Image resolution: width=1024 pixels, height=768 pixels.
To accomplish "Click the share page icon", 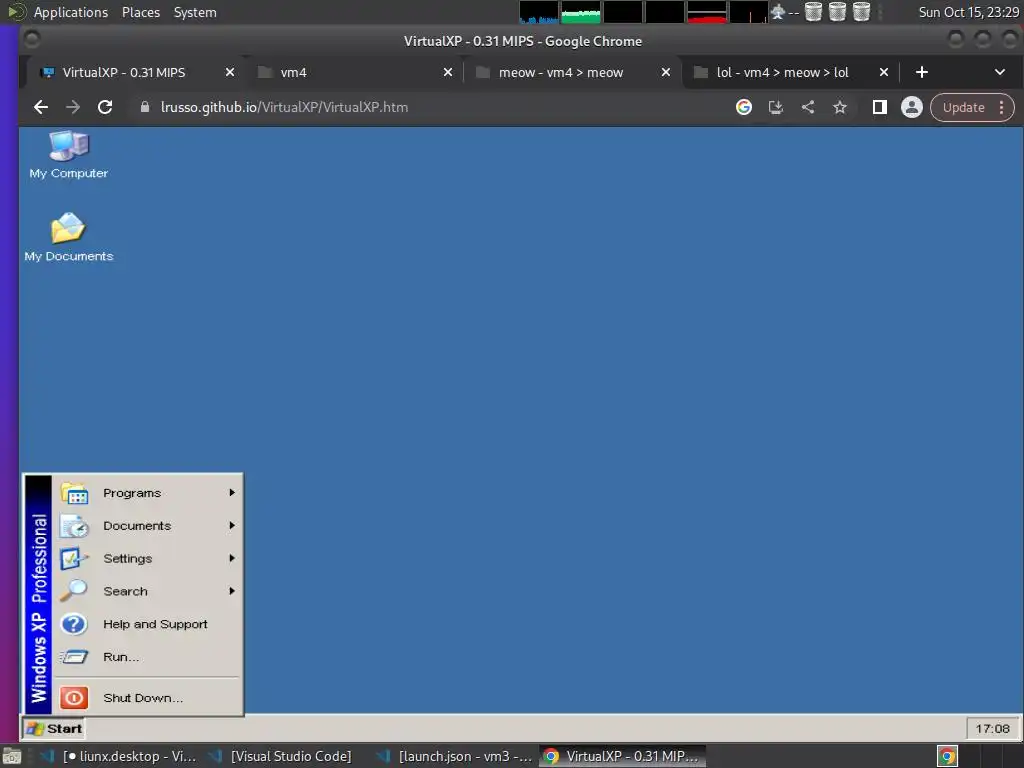I will pyautogui.click(x=808, y=107).
